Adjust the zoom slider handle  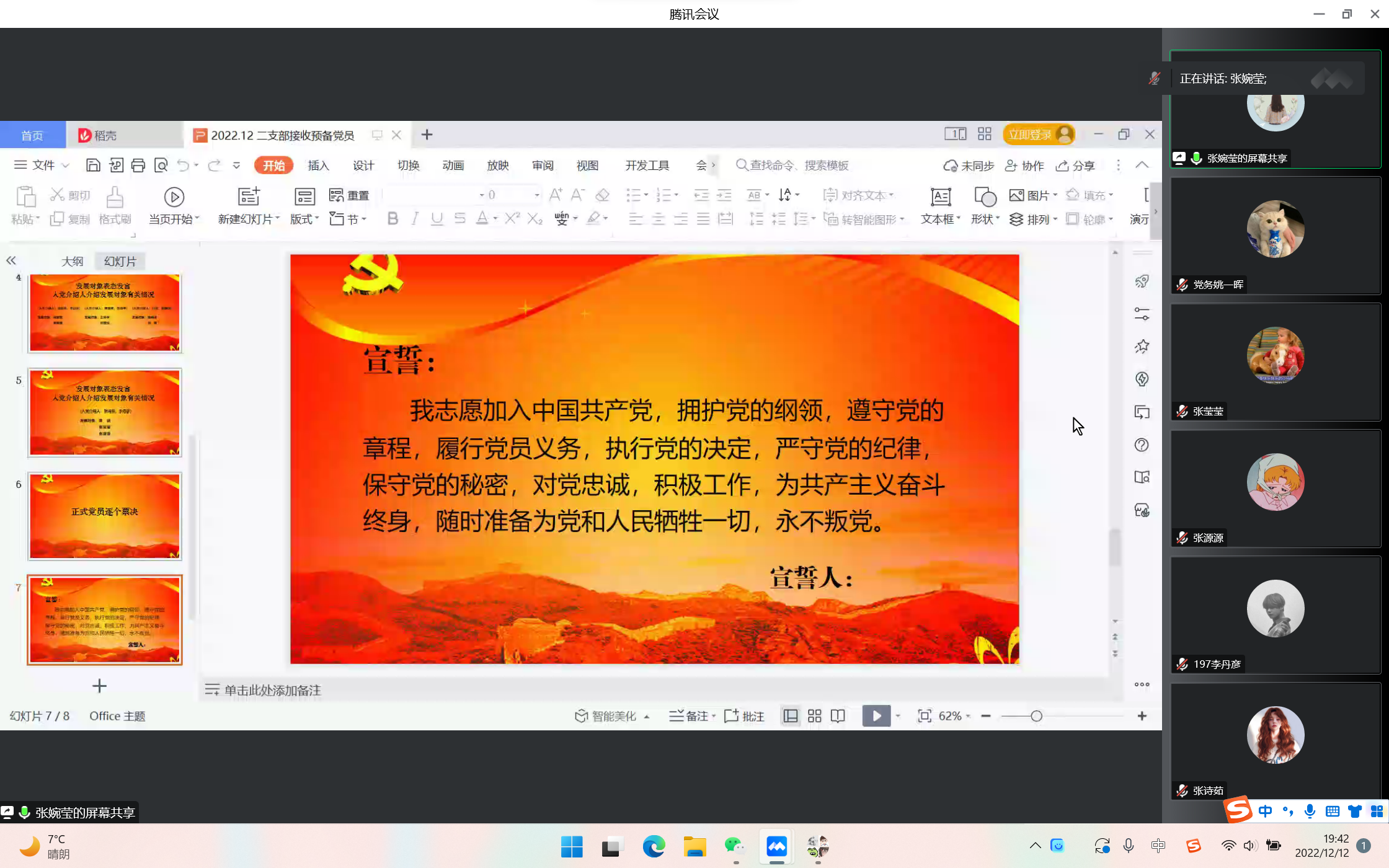1036,716
